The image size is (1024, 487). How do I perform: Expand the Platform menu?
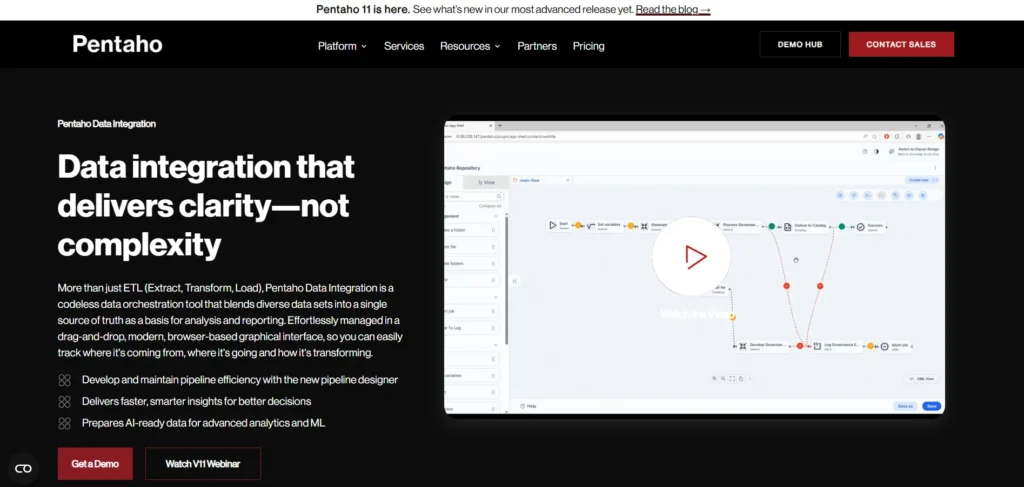[x=342, y=46]
